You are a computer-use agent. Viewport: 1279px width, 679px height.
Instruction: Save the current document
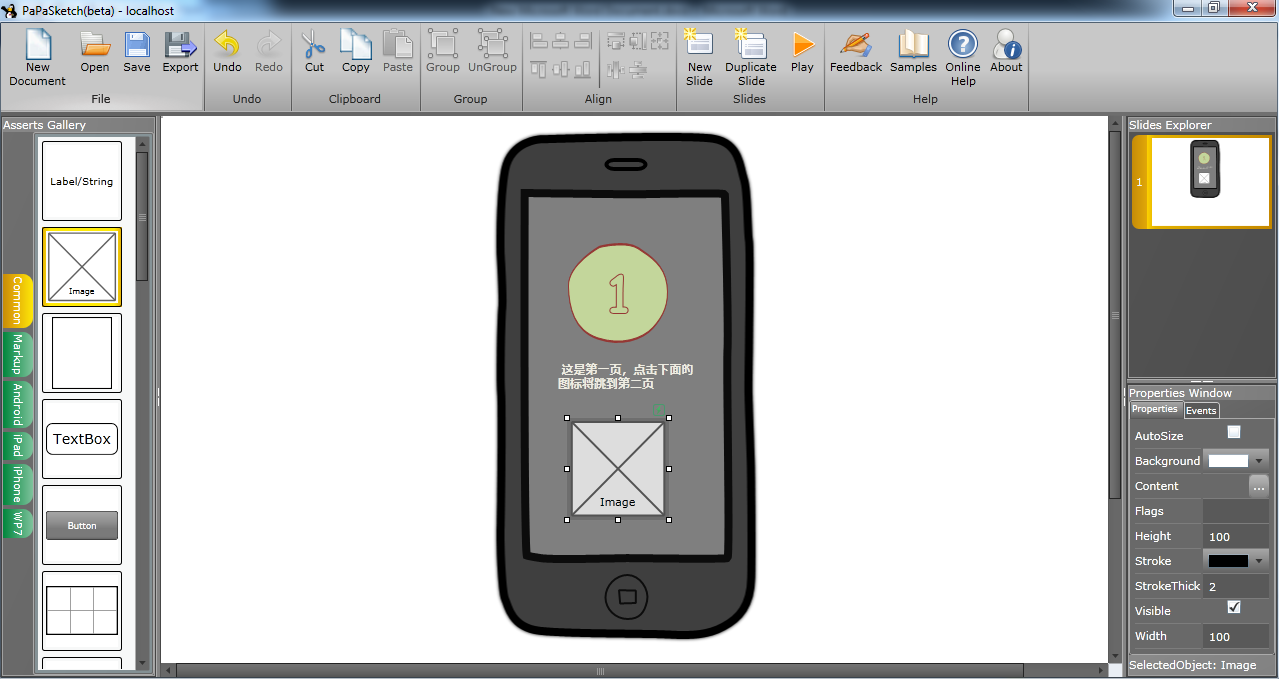pyautogui.click(x=137, y=53)
